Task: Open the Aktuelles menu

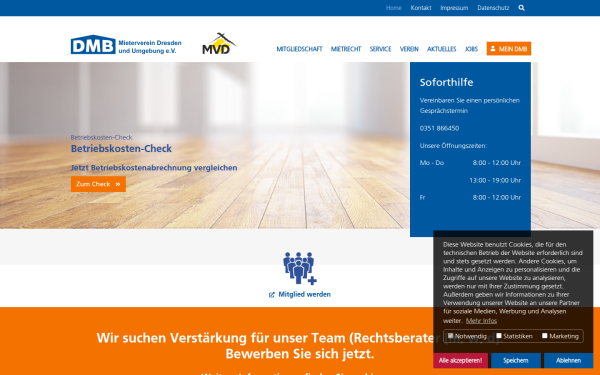Action: (442, 49)
